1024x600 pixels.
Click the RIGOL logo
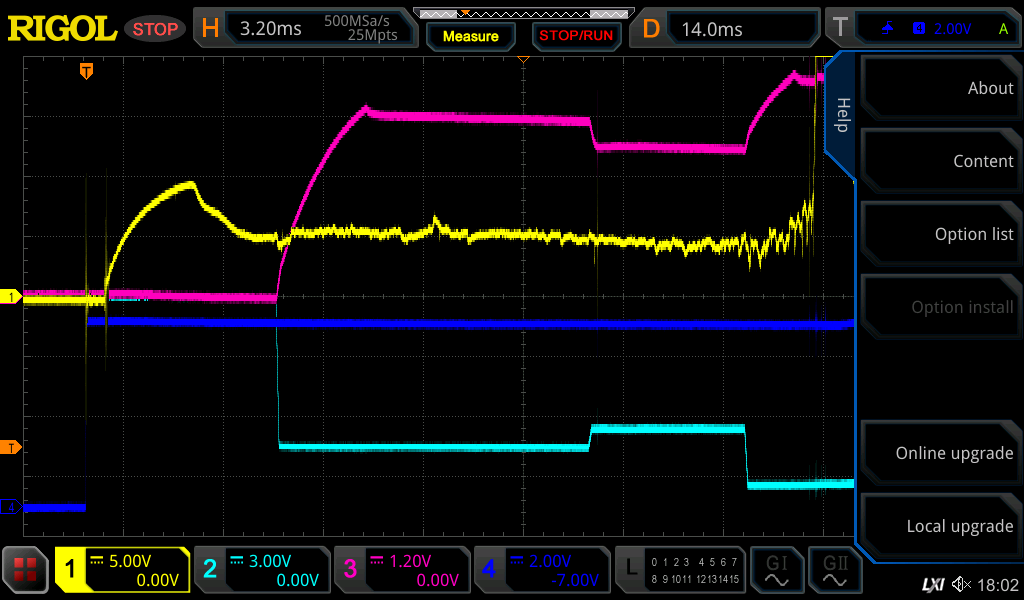pyautogui.click(x=62, y=28)
